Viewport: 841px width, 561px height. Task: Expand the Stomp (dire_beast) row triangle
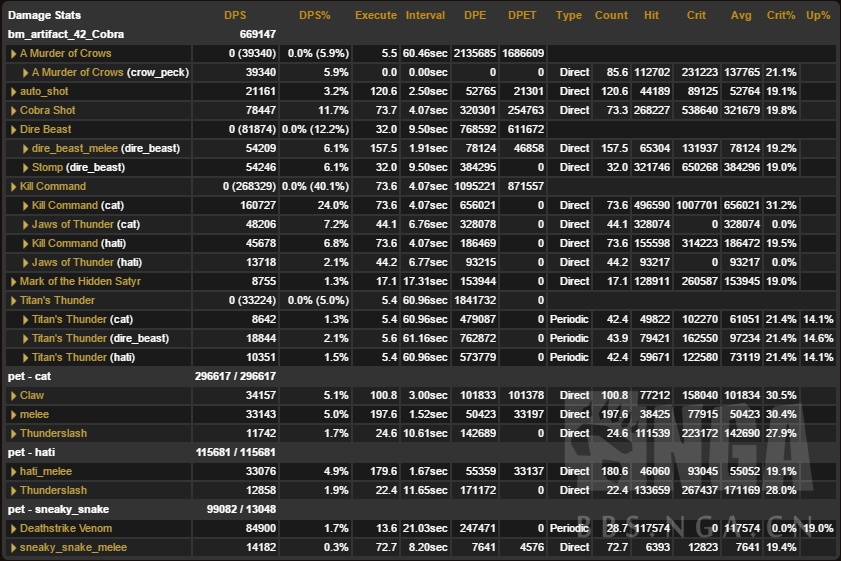25,168
